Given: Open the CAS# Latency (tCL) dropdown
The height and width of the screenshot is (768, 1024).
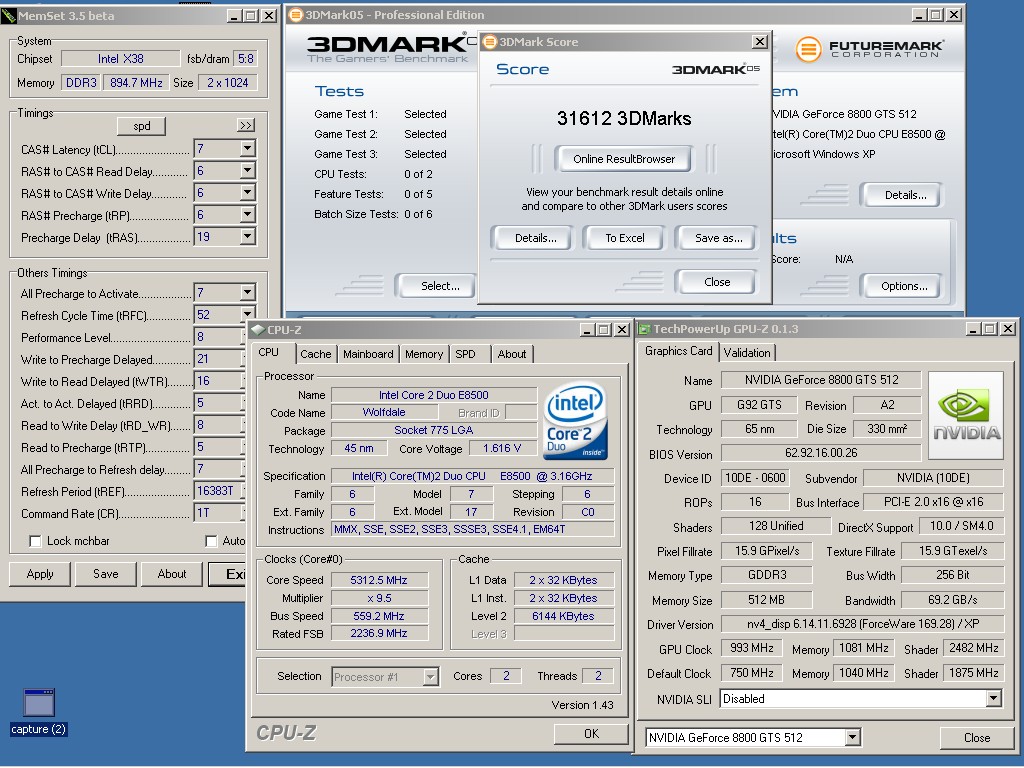Looking at the screenshot, I should click(248, 149).
